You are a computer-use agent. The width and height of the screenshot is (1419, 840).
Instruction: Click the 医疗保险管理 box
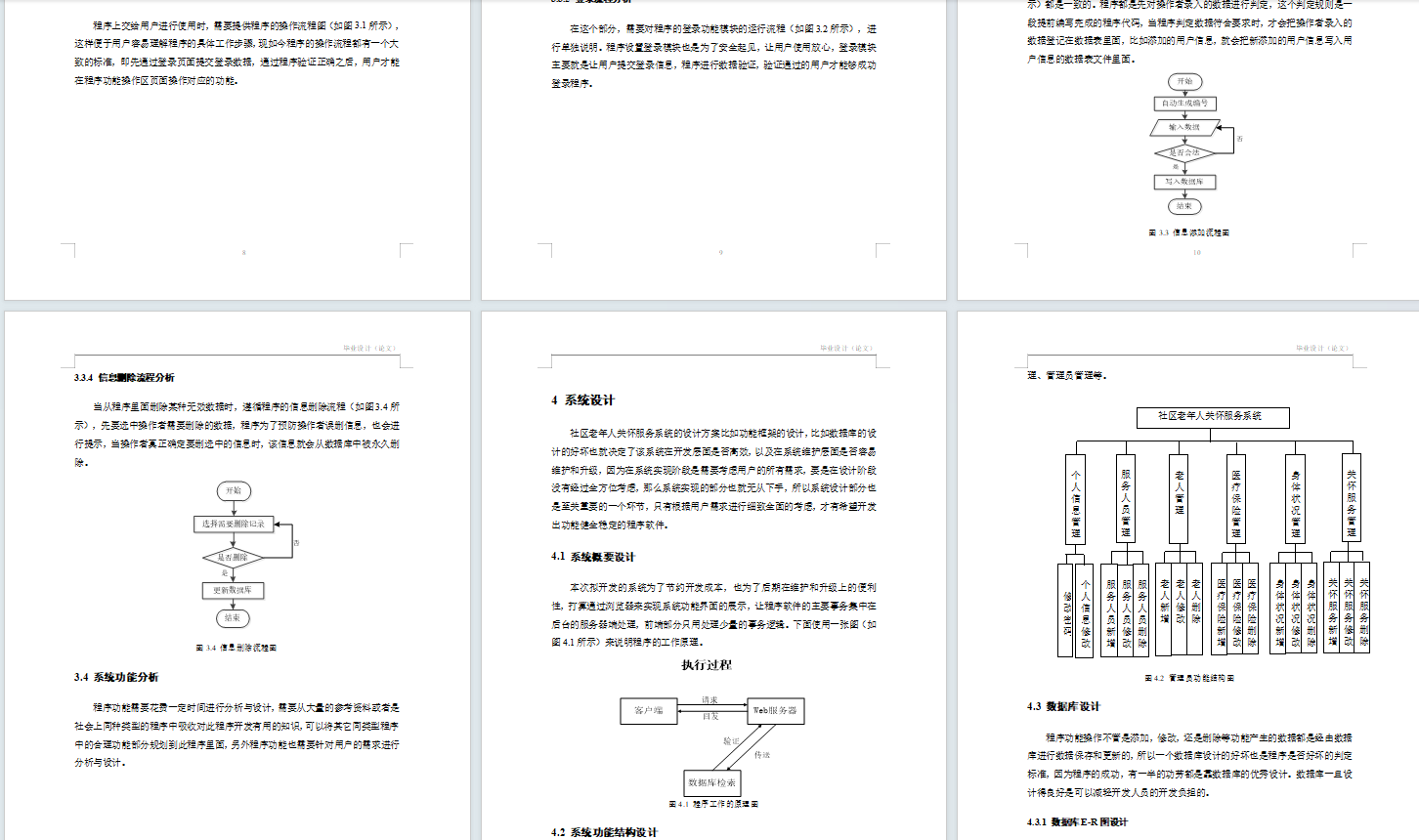coord(1237,498)
